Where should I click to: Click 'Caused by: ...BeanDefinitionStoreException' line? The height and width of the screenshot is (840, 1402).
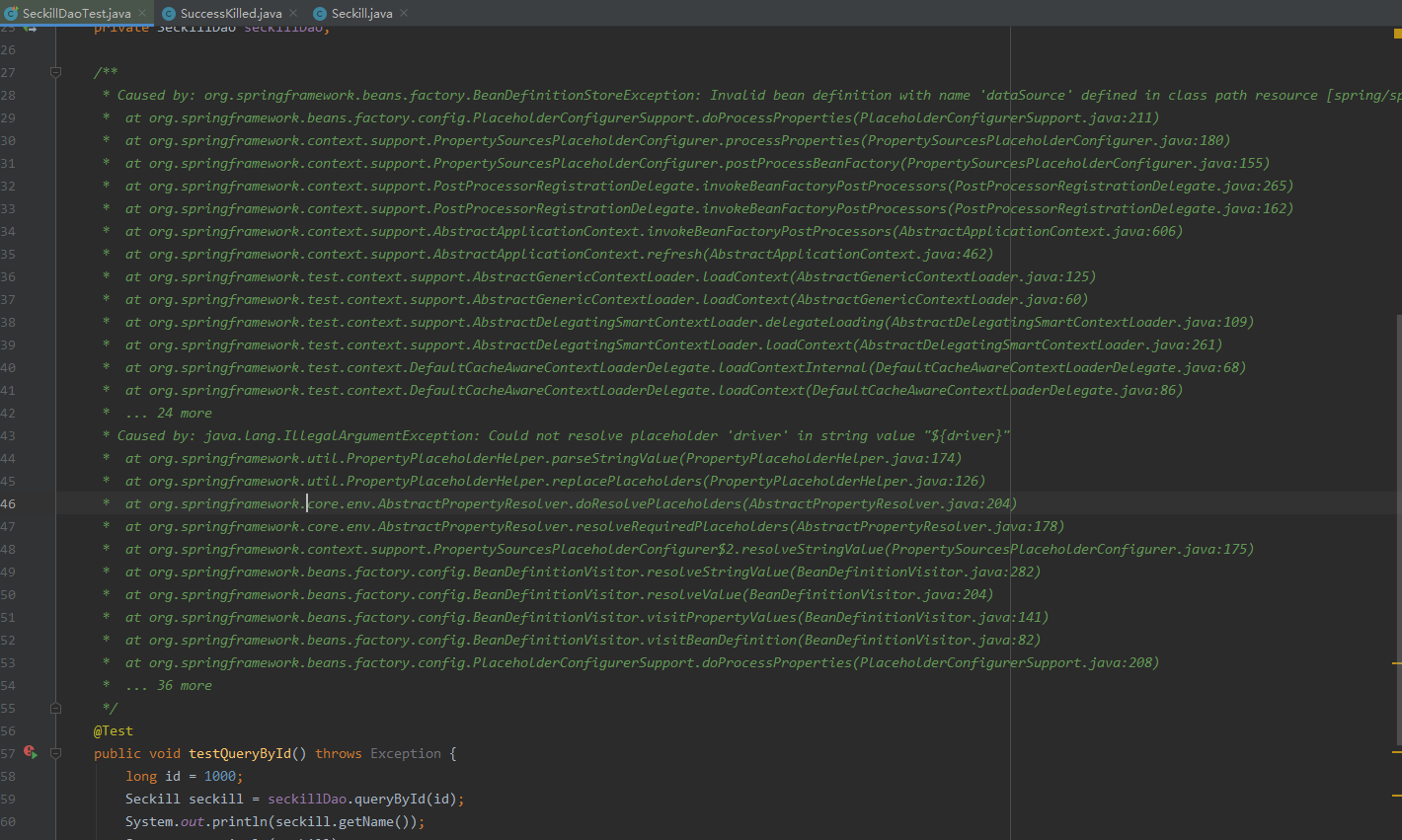[x=750, y=95]
